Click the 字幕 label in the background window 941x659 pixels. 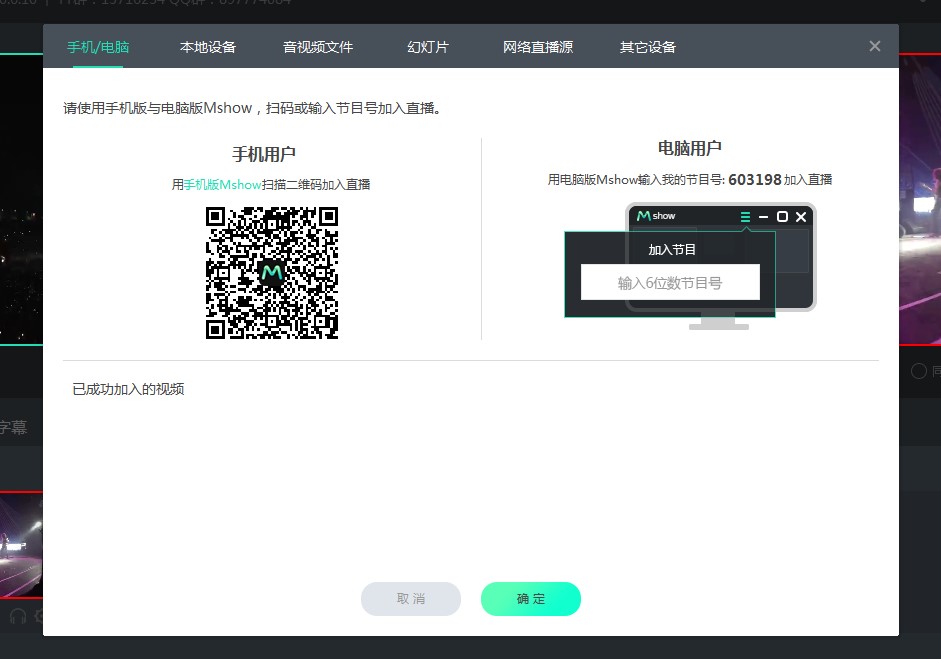pos(13,427)
